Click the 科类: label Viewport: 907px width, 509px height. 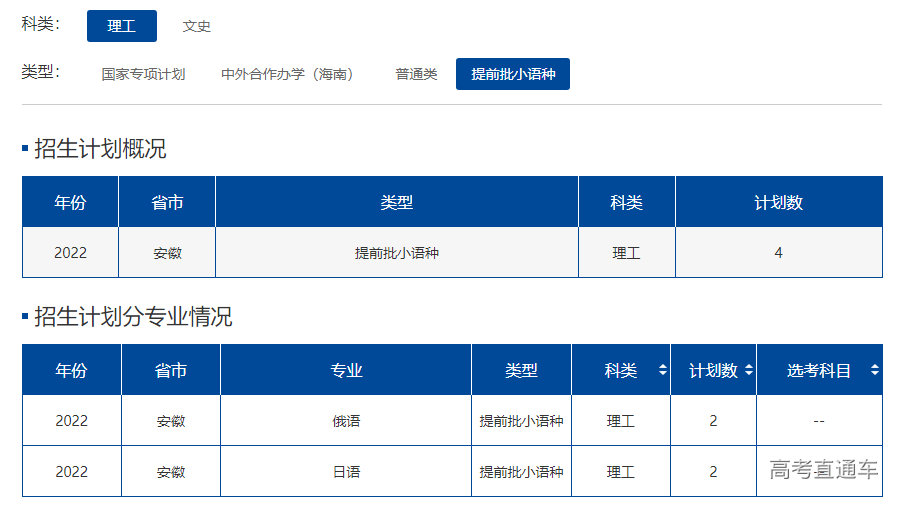[x=40, y=24]
